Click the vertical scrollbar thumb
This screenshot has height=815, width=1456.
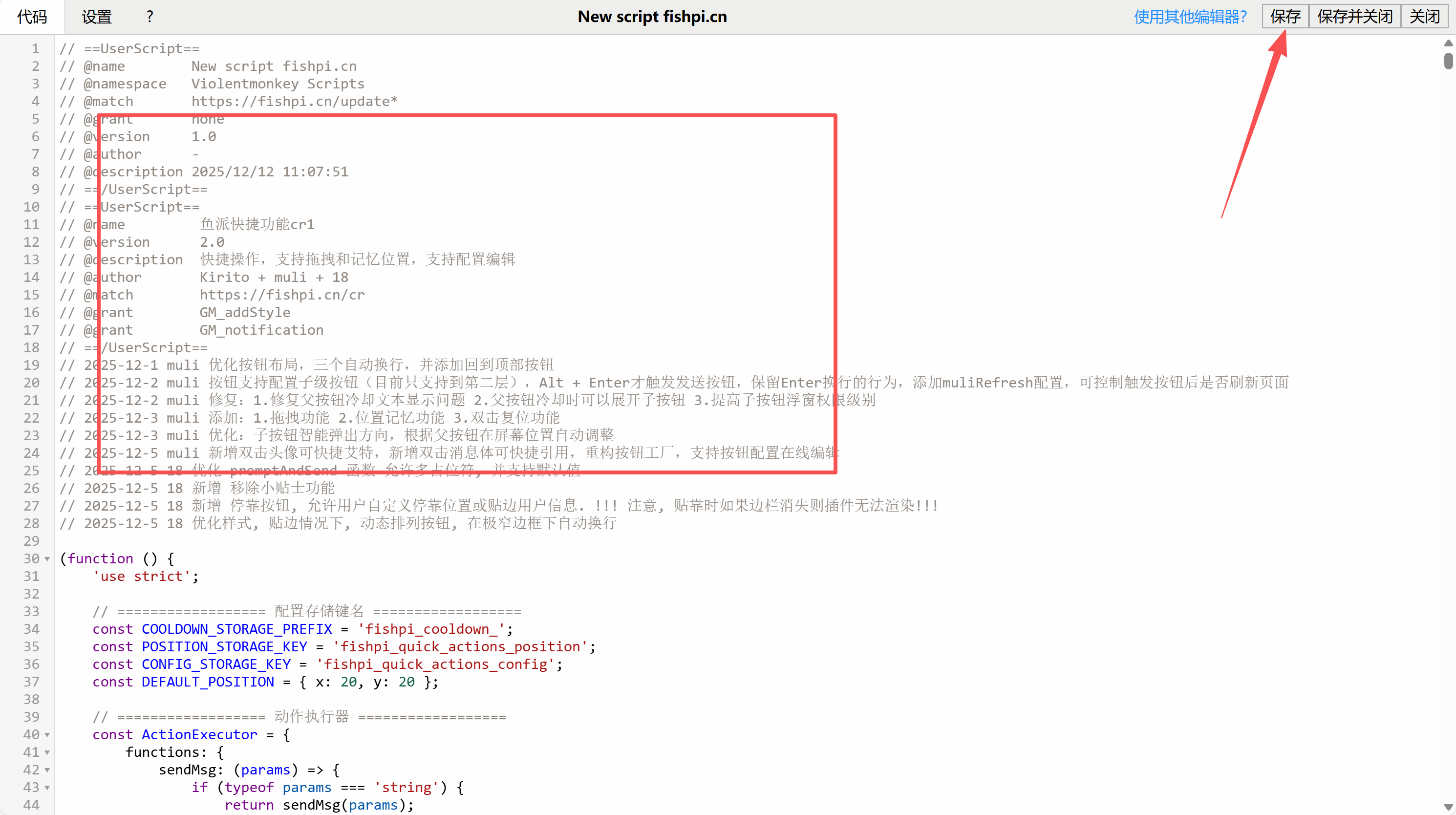click(x=1448, y=61)
